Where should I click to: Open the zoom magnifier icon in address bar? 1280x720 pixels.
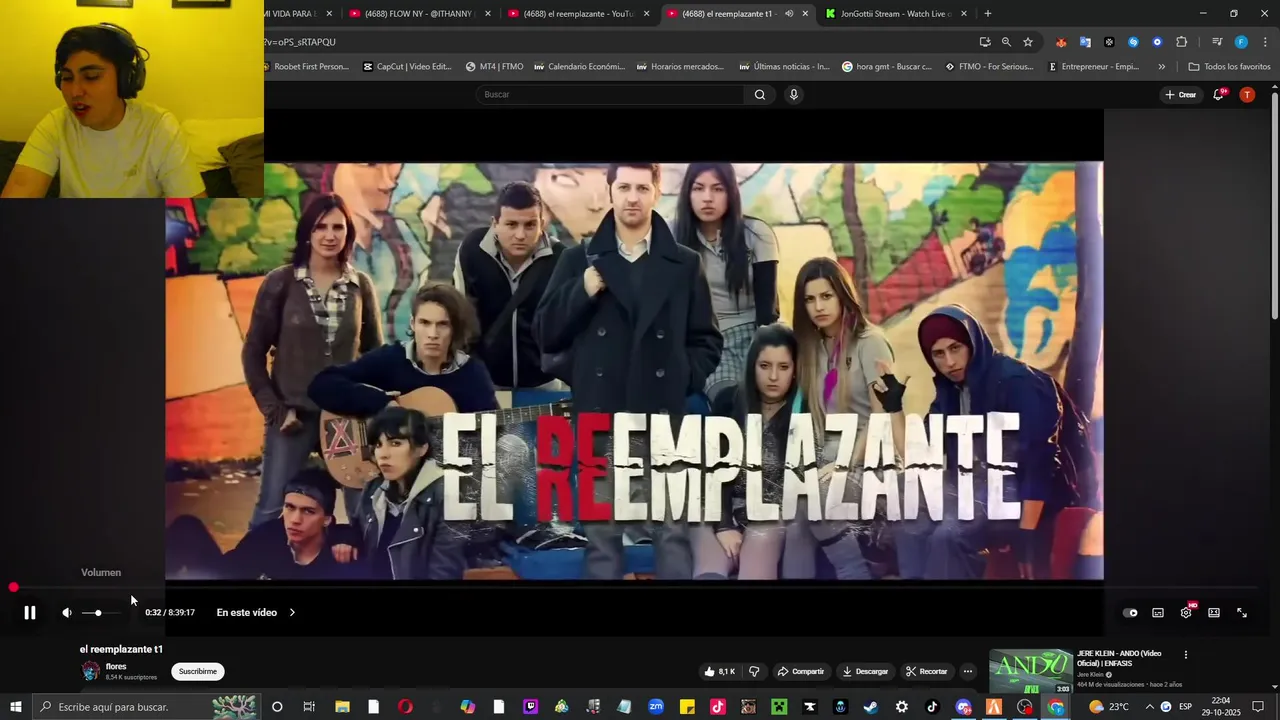(1006, 42)
